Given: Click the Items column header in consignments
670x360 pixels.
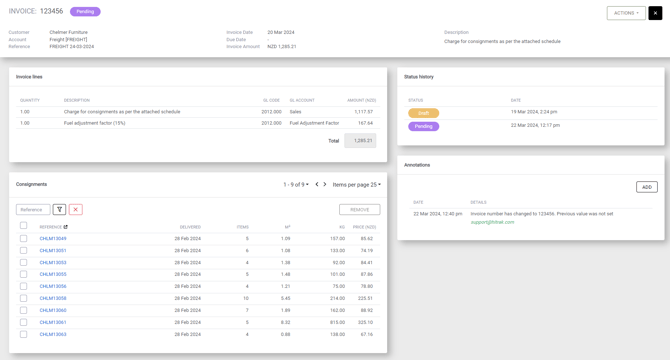Looking at the screenshot, I should pos(243,227).
